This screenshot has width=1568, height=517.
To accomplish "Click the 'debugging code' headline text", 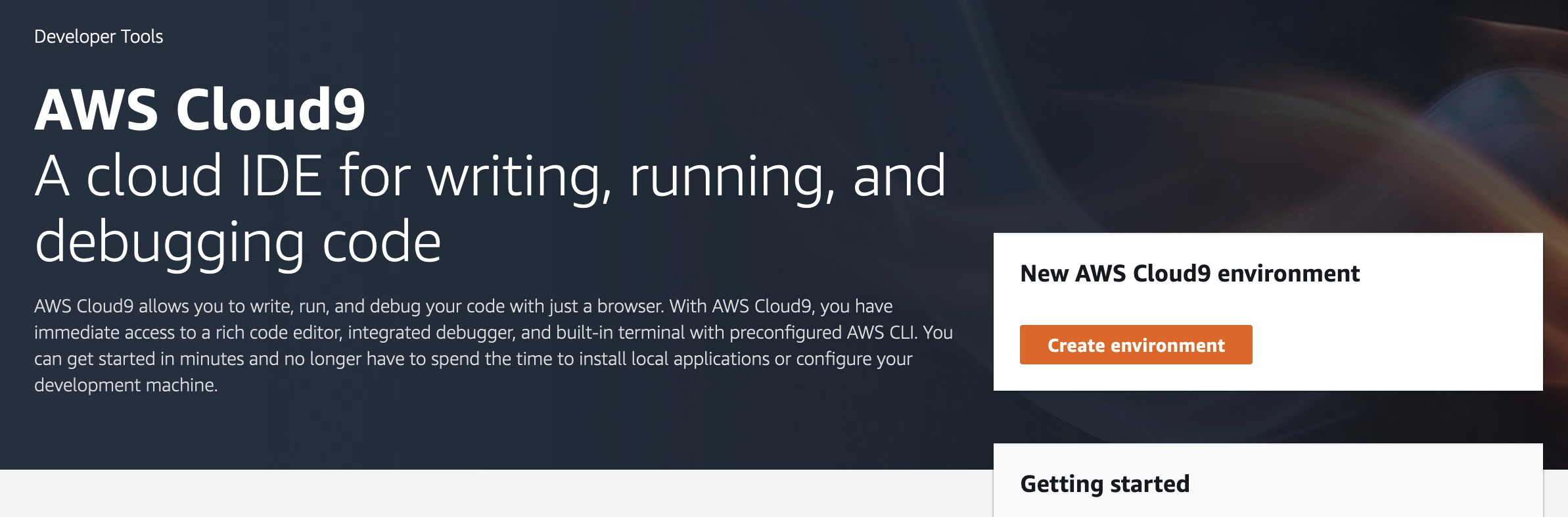I will (238, 242).
